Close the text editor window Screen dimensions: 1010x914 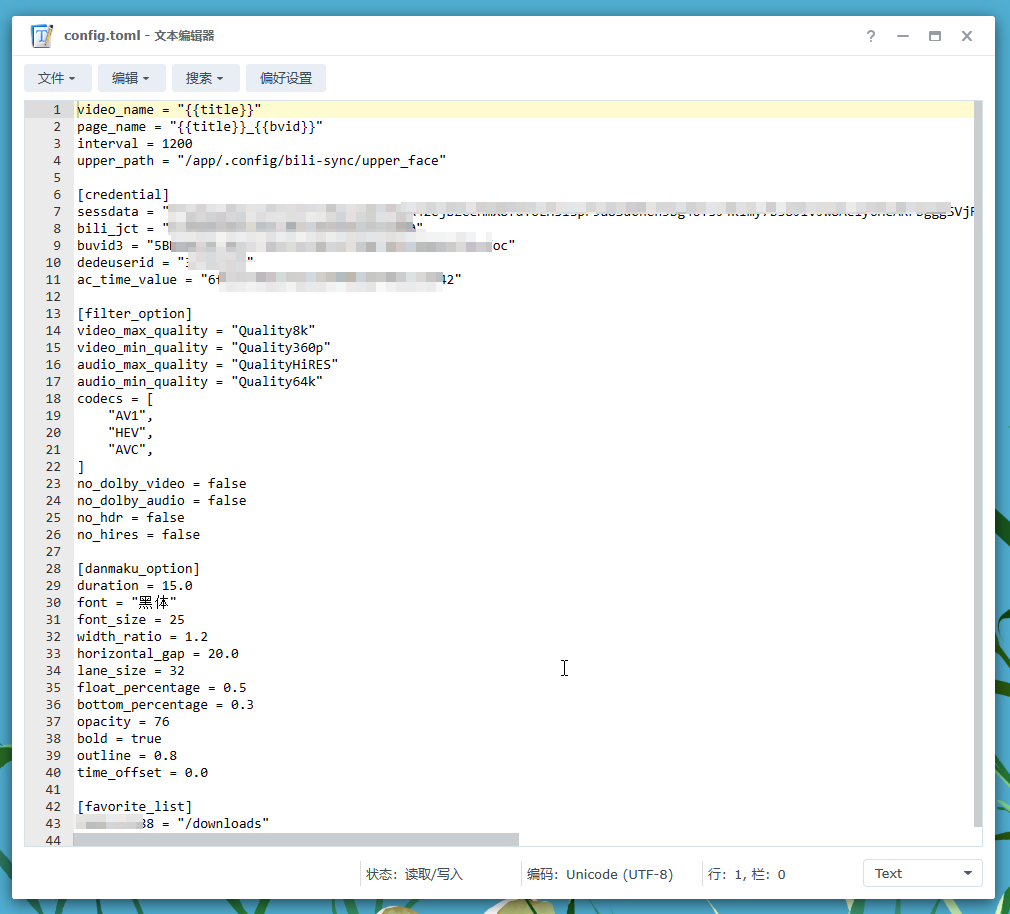pyautogui.click(x=967, y=36)
